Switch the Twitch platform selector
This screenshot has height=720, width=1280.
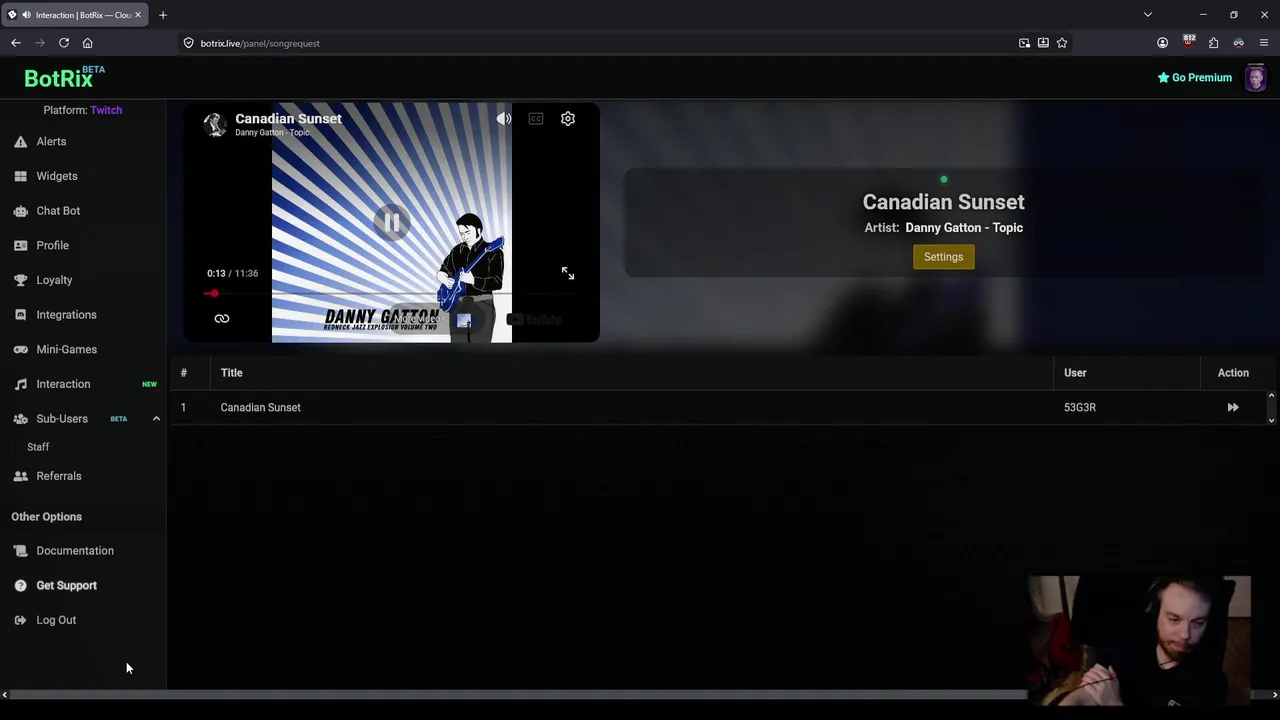[106, 110]
